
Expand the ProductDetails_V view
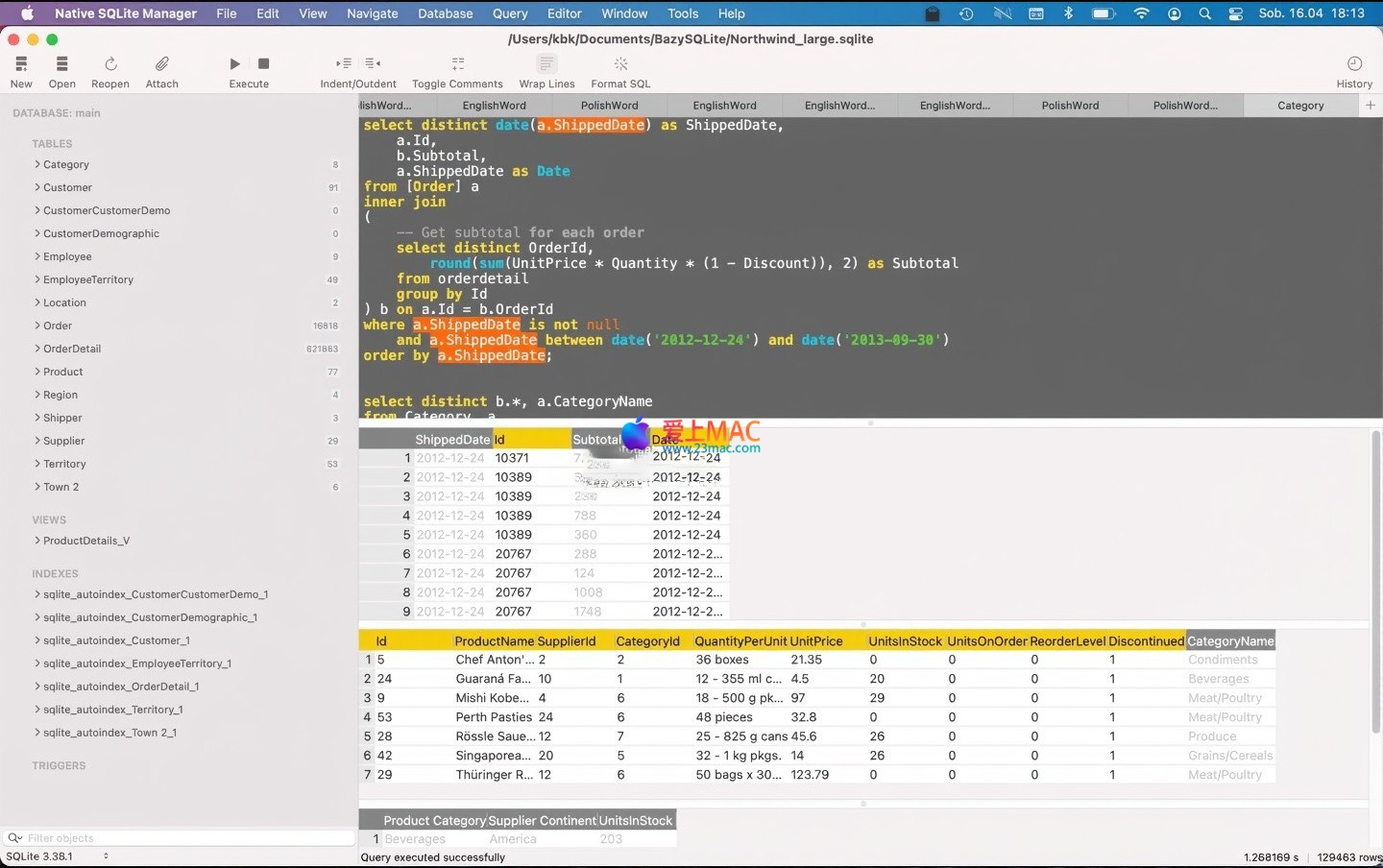point(37,541)
